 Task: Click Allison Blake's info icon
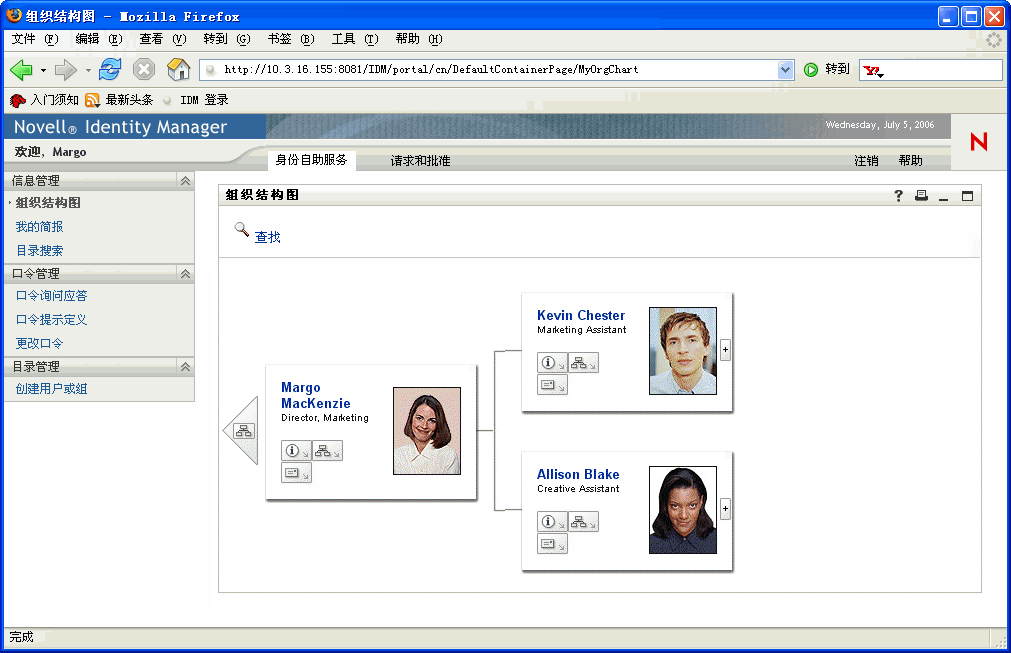tap(552, 521)
